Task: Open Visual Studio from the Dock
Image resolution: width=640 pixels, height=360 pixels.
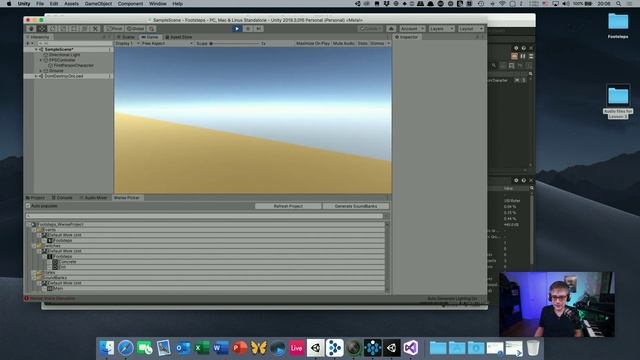Action: pyautogui.click(x=411, y=348)
